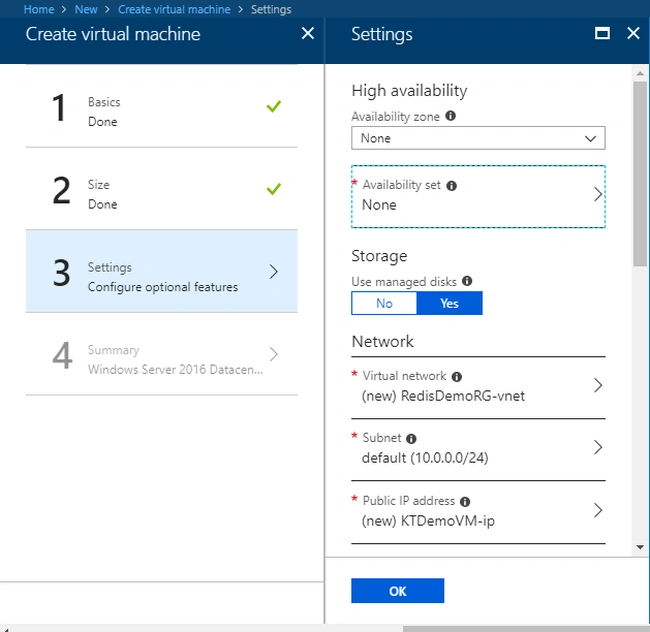Viewport: 650px width, 632px height.
Task: Click the Storage heading
Action: (x=379, y=256)
